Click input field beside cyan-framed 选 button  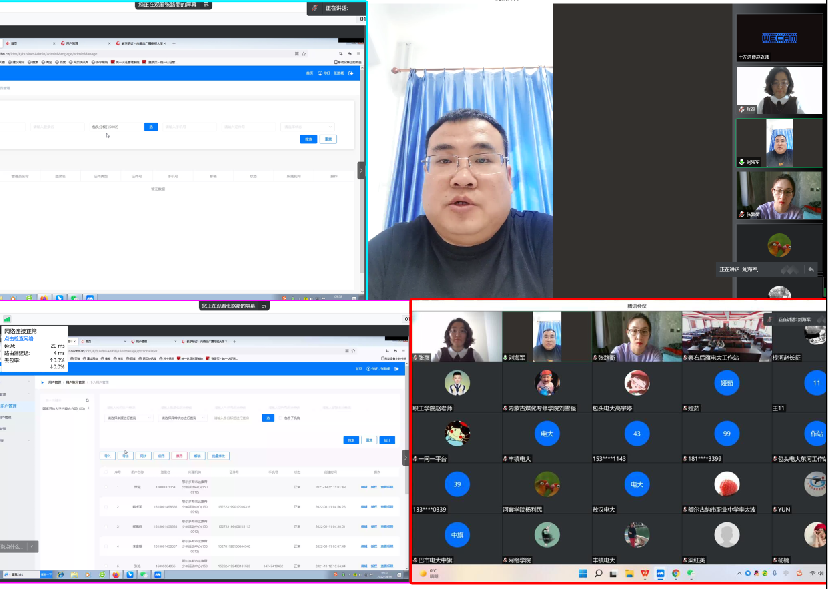tap(116, 127)
